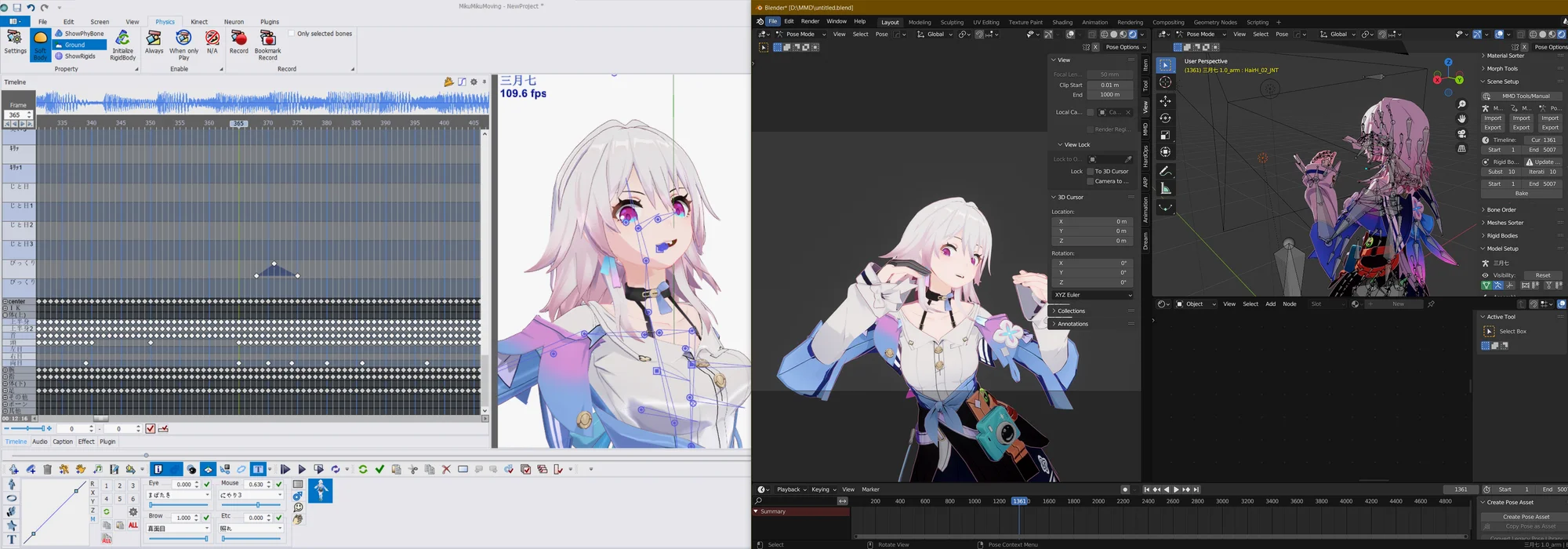Toggle camera view gizmo in Blender viewport
The width and height of the screenshot is (1568, 549).
(1461, 134)
